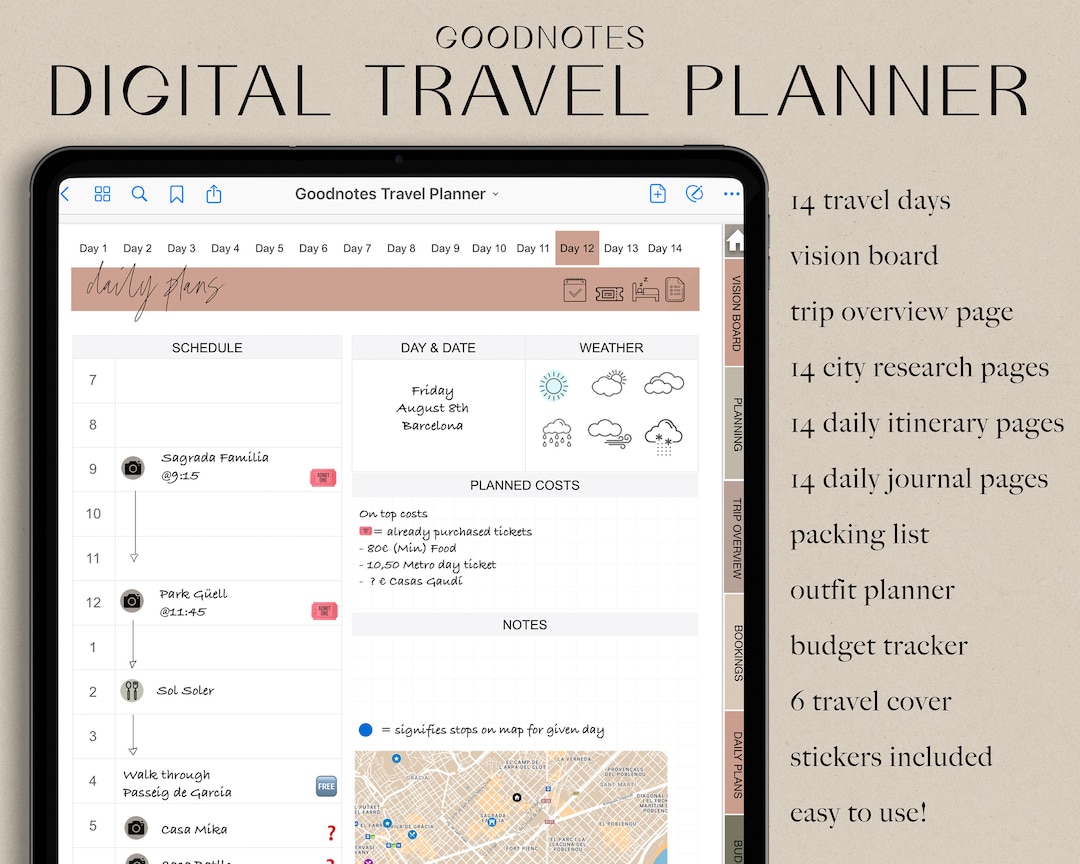The height and width of the screenshot is (864, 1080).
Task: Open the search magnifier in the toolbar
Action: coord(139,194)
